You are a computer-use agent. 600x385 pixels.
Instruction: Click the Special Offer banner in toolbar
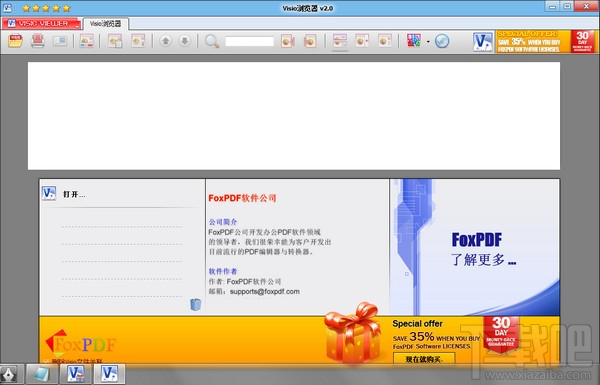click(546, 41)
